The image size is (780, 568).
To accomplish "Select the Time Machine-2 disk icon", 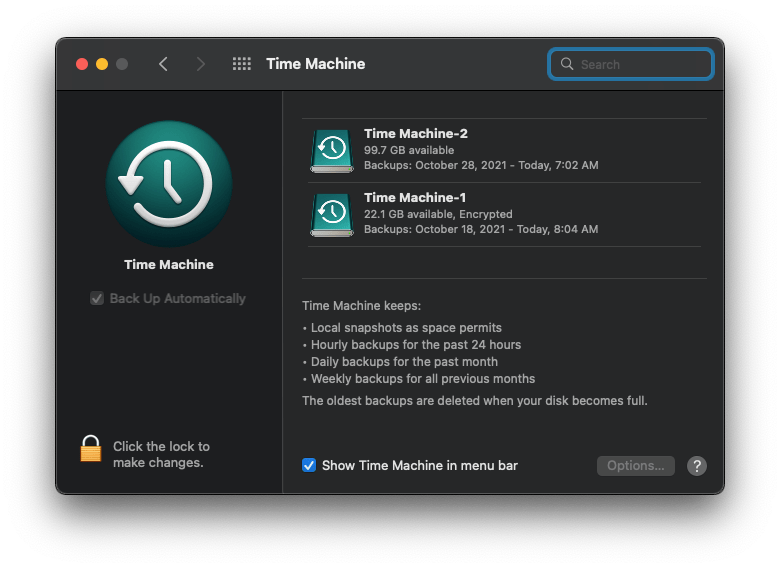I will 332,151.
